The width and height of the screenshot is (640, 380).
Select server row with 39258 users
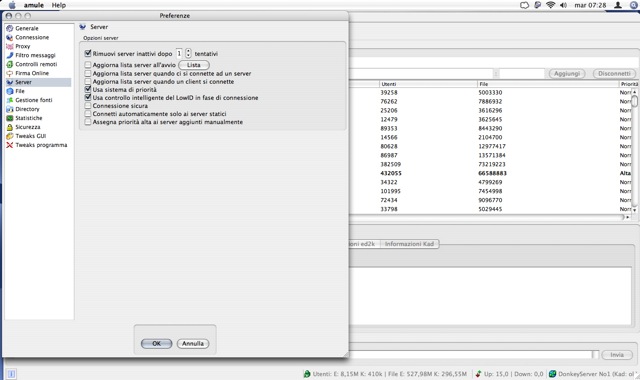pos(490,93)
